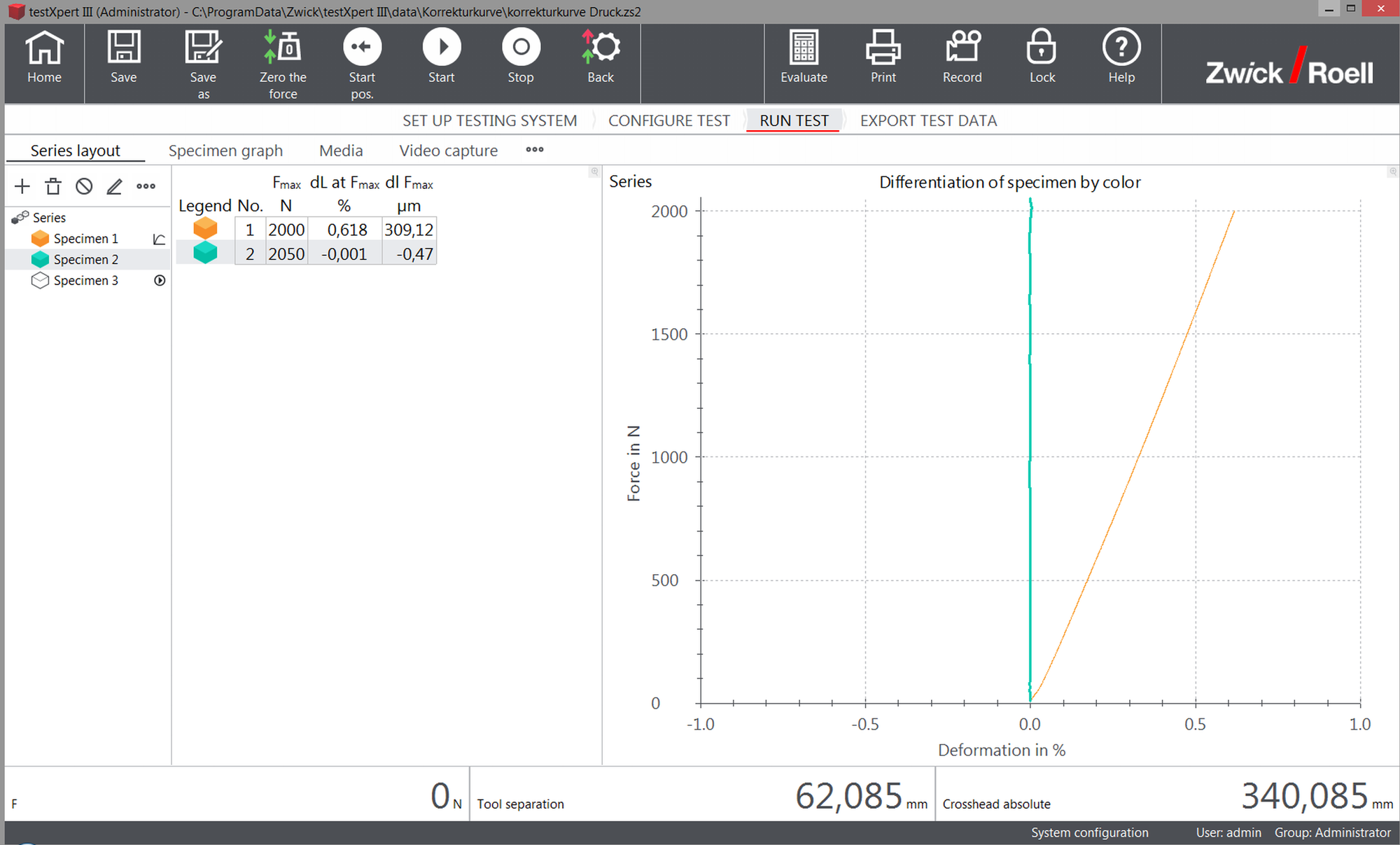Screen dimensions: 1400x845
Task: Open the Specimen graph tab
Action: click(225, 151)
